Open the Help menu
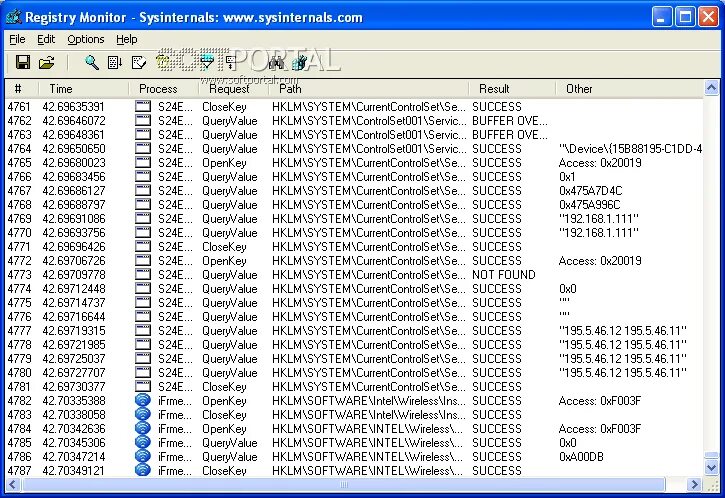 [127, 39]
